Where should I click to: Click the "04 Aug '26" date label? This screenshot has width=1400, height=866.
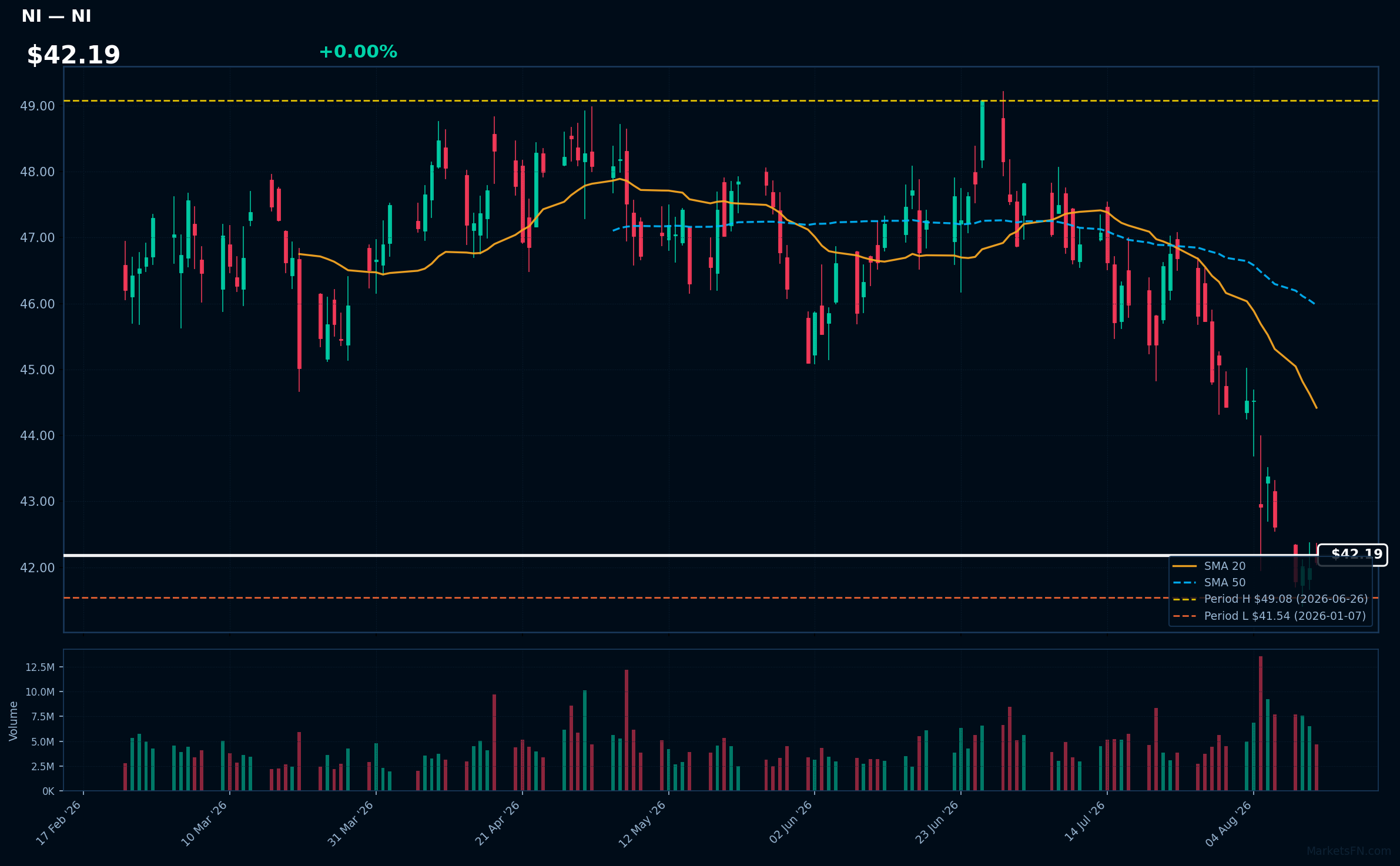1228,823
